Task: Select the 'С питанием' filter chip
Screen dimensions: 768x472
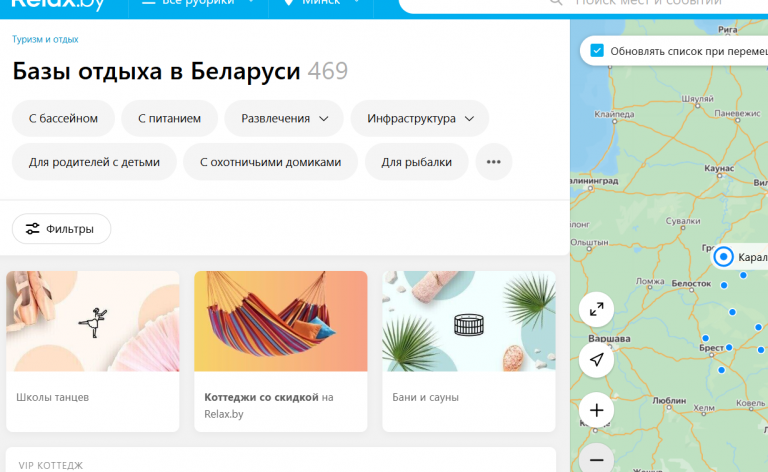Action: [x=169, y=118]
